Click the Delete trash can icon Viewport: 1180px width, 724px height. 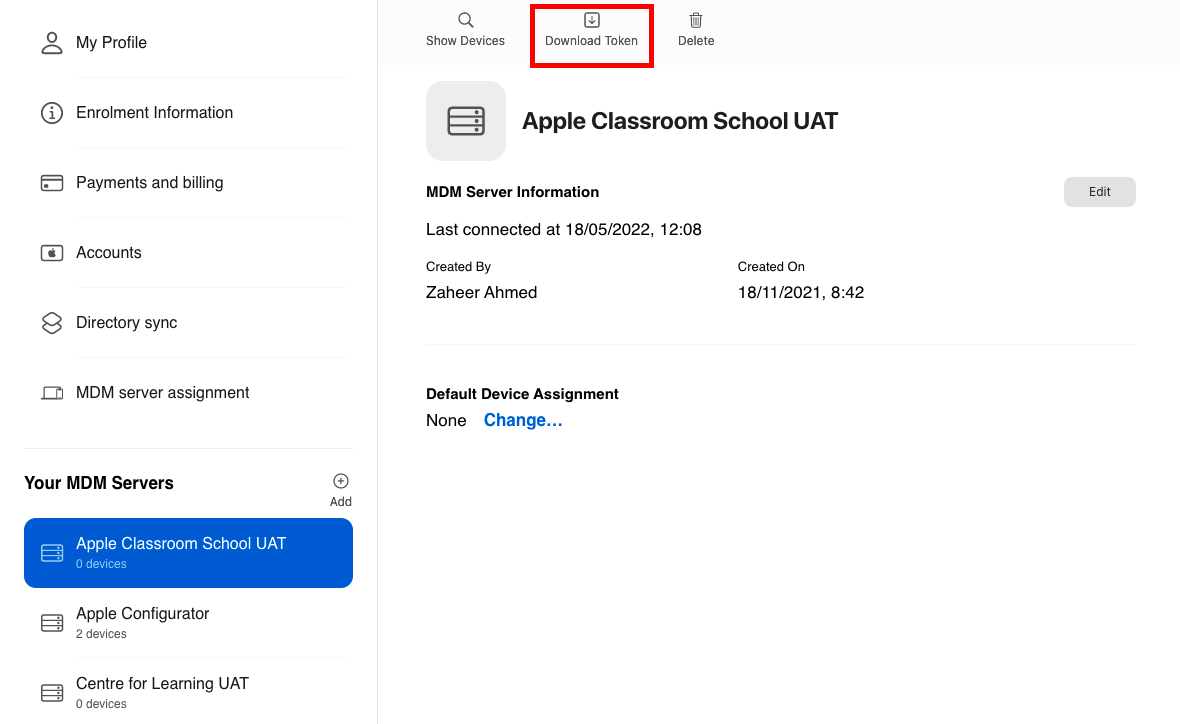pos(696,20)
